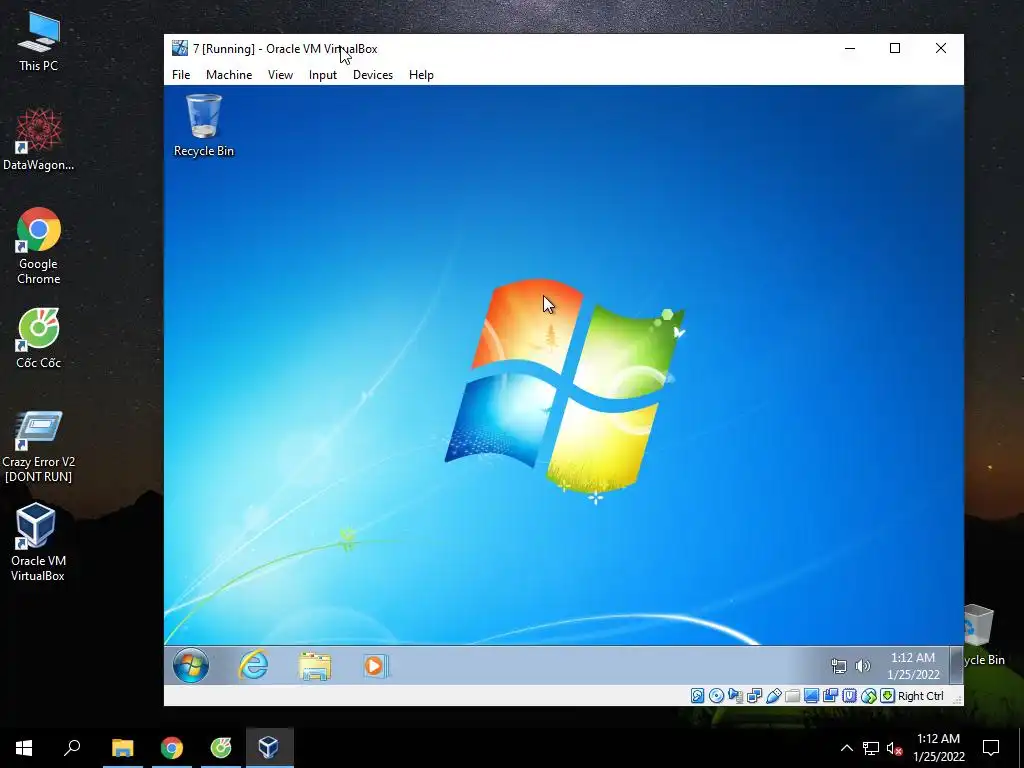The image size is (1024, 768).
Task: Select the Google Chrome shortcut on the host desktop
Action: [x=39, y=246]
